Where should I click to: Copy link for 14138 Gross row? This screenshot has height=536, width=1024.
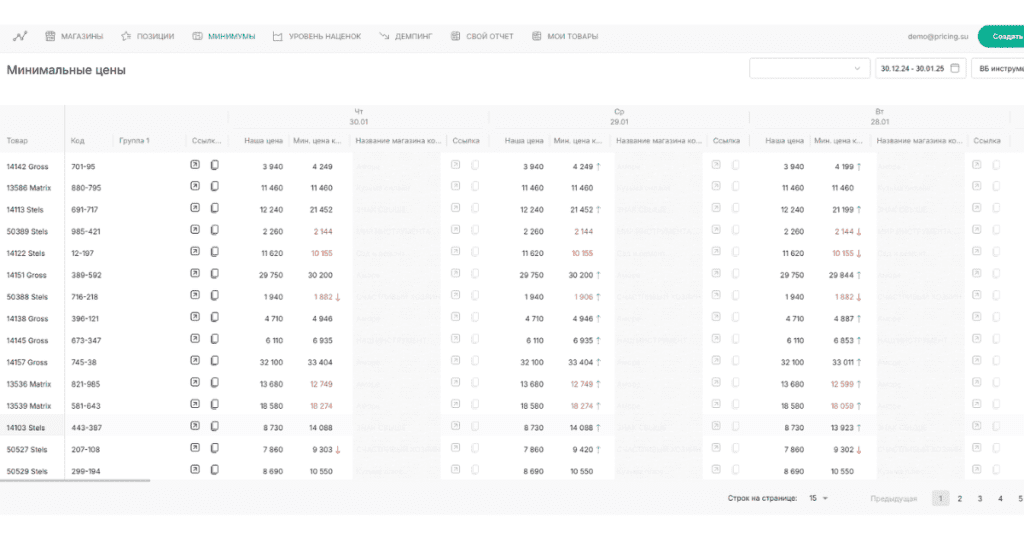click(214, 317)
